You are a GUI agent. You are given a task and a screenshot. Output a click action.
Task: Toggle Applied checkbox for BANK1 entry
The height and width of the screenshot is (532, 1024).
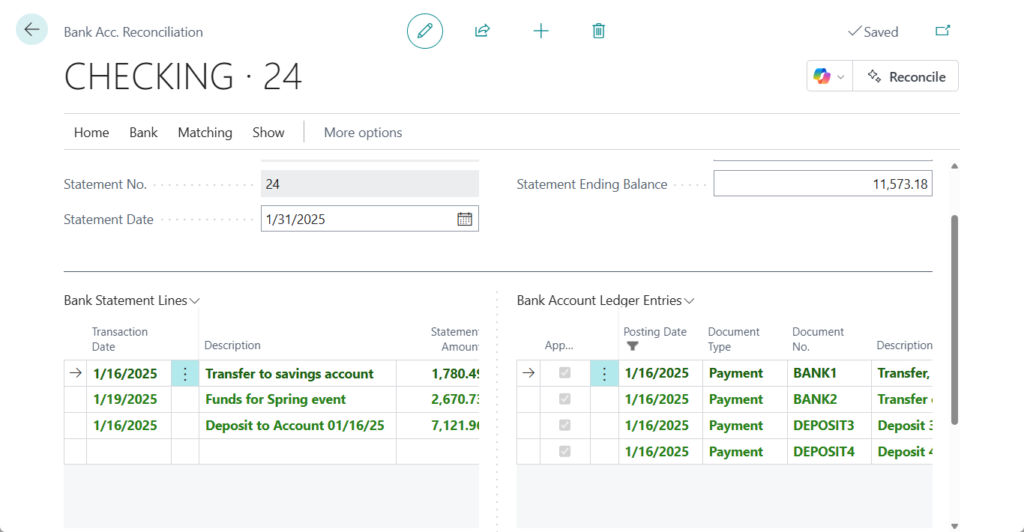[x=565, y=374]
